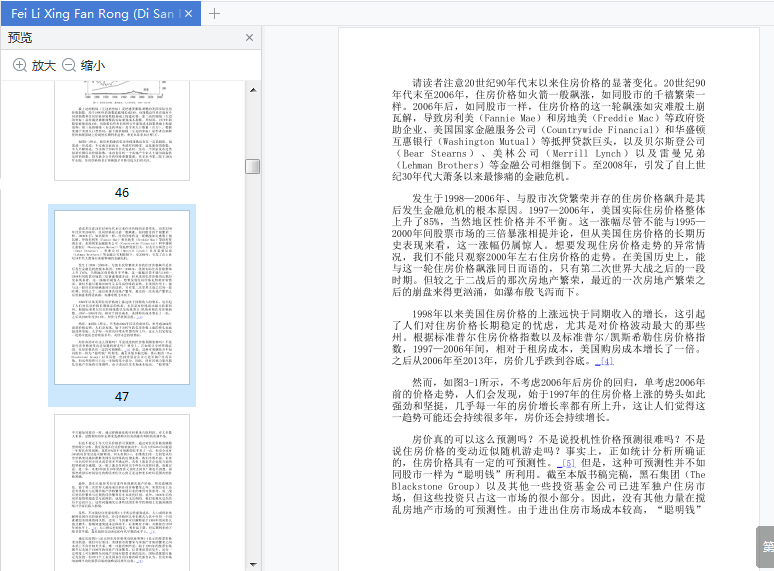774x571 pixels.
Task: Click the thumbnail panel scrollbar handle
Action: click(x=253, y=166)
